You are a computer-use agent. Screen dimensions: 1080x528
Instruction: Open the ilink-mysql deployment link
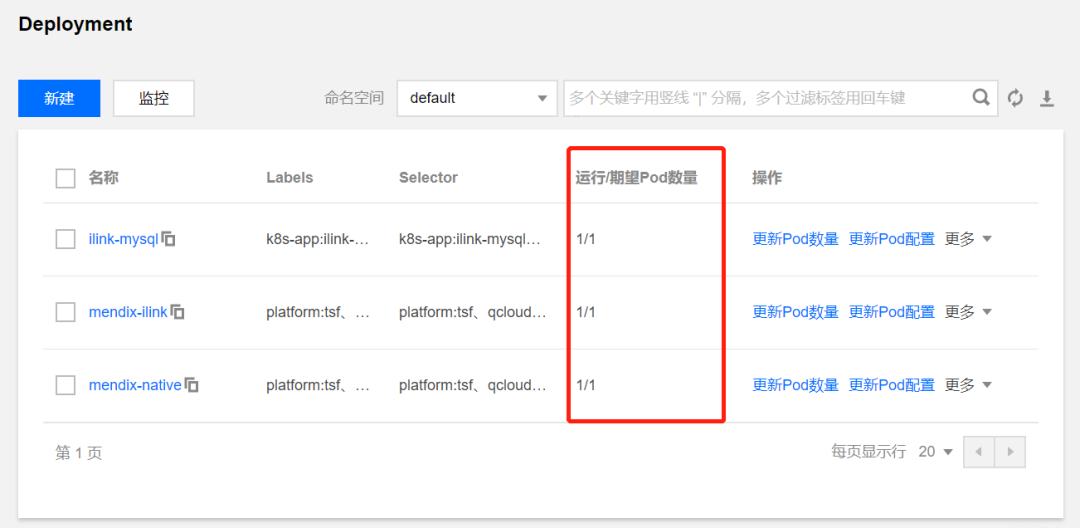[x=124, y=240]
